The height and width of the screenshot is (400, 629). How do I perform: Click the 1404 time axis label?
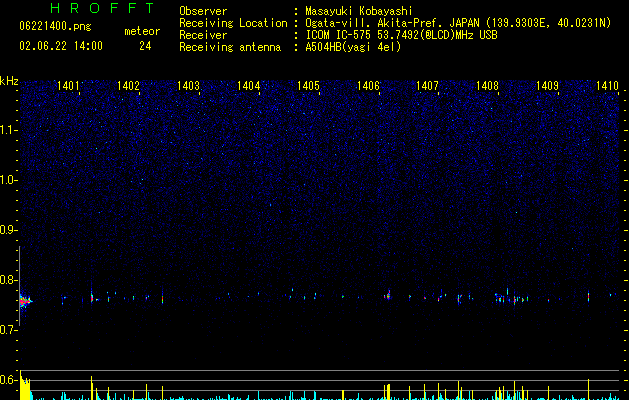(x=248, y=85)
